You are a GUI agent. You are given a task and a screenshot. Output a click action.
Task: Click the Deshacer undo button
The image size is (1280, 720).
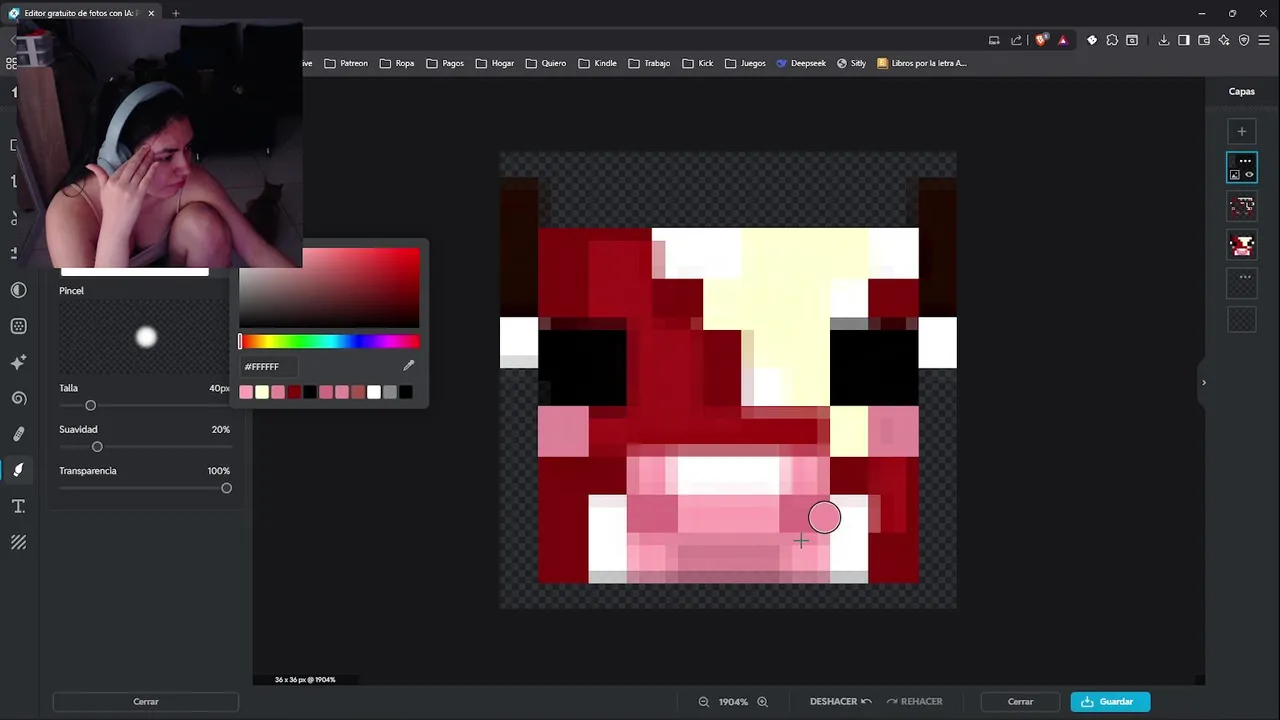pos(841,702)
